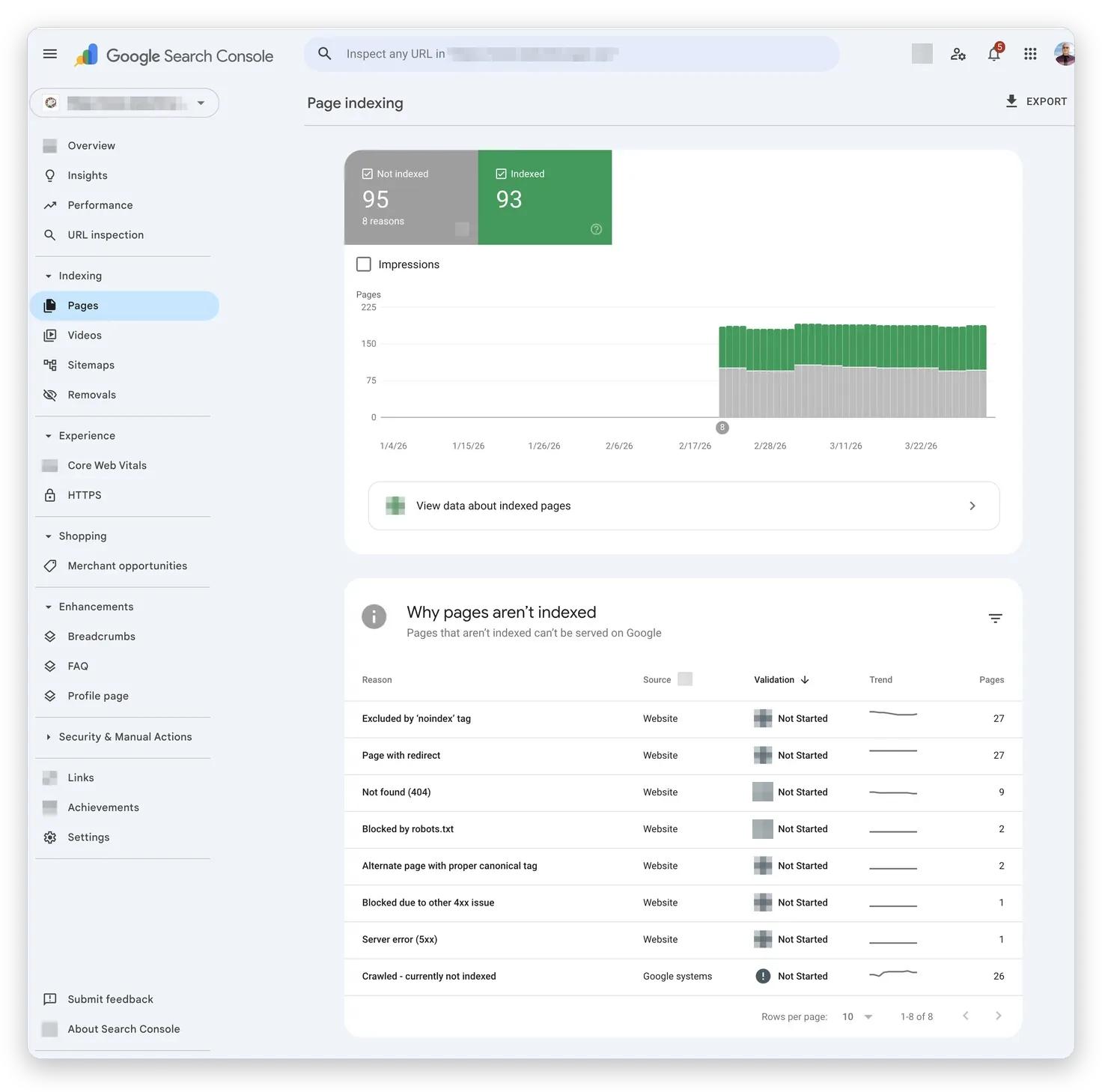Open the Not found (404) row
Image resolution: width=1102 pixels, height=1092 pixels.
pyautogui.click(x=683, y=792)
